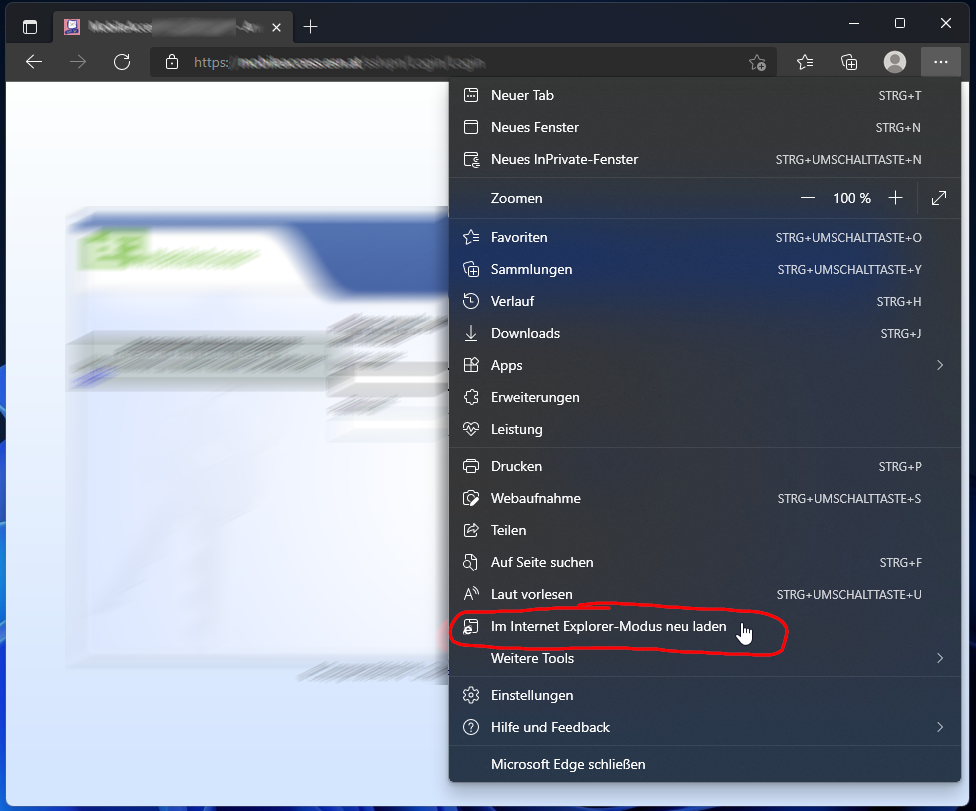
Task: Open the Favorites list toolbar icon
Action: pyautogui.click(x=805, y=62)
